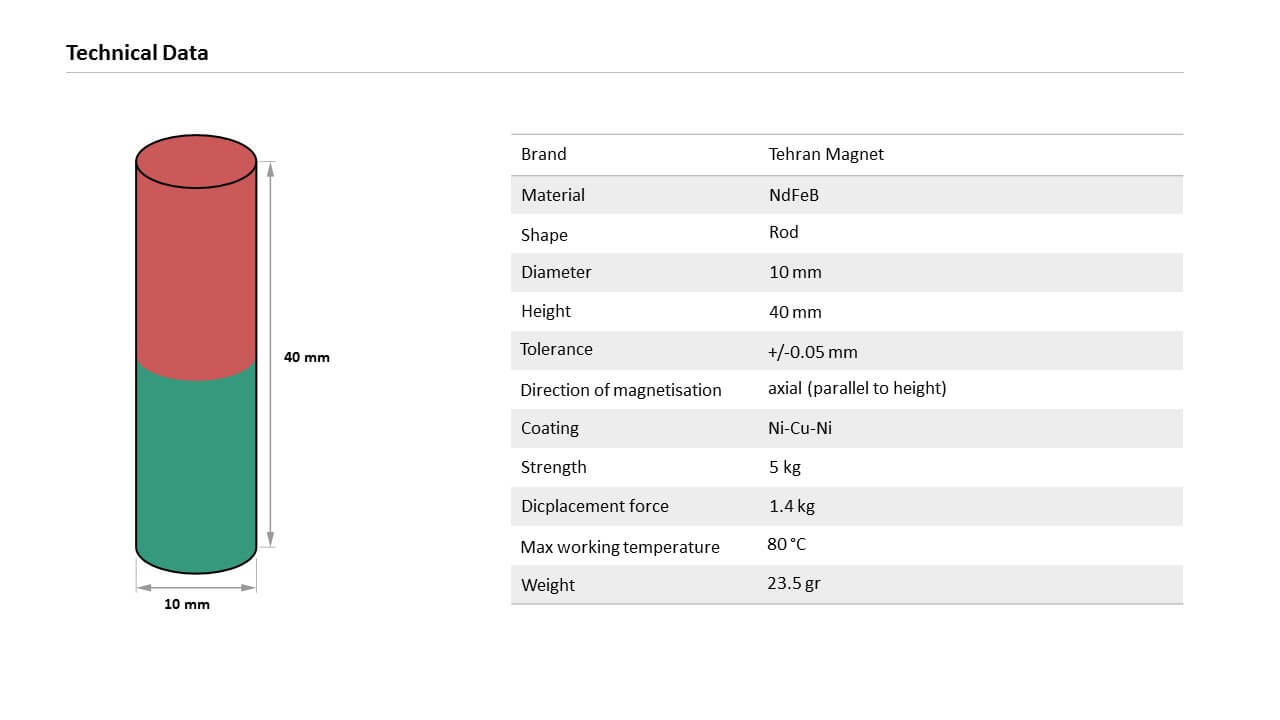1280x720 pixels.
Task: Click the Direction of magnetisation label
Action: (x=620, y=390)
